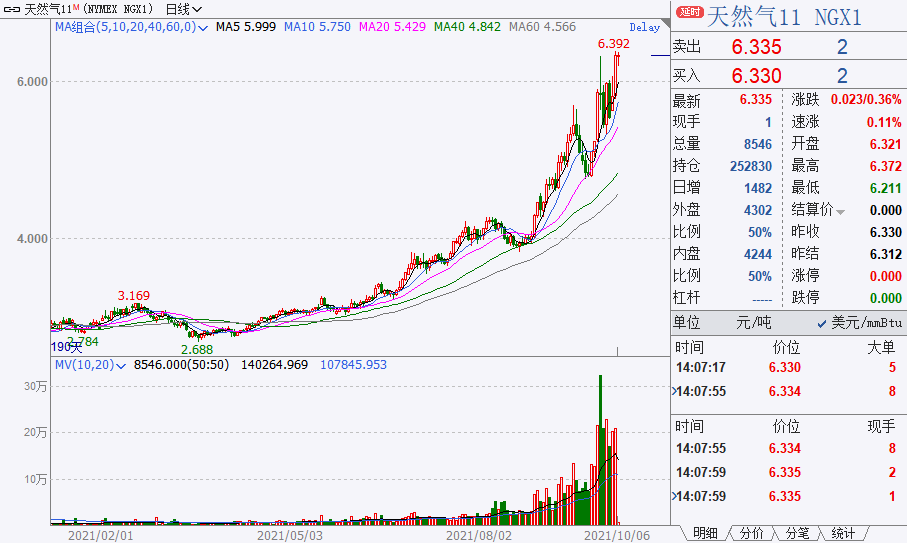This screenshot has width=907, height=543.
Task: Click the 杠杆 row label
Action: click(x=687, y=298)
